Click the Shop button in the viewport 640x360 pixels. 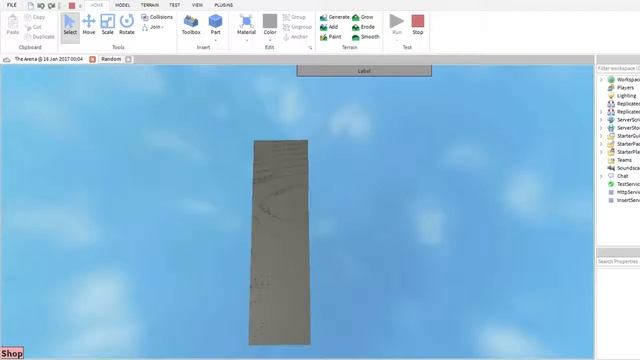[12, 353]
